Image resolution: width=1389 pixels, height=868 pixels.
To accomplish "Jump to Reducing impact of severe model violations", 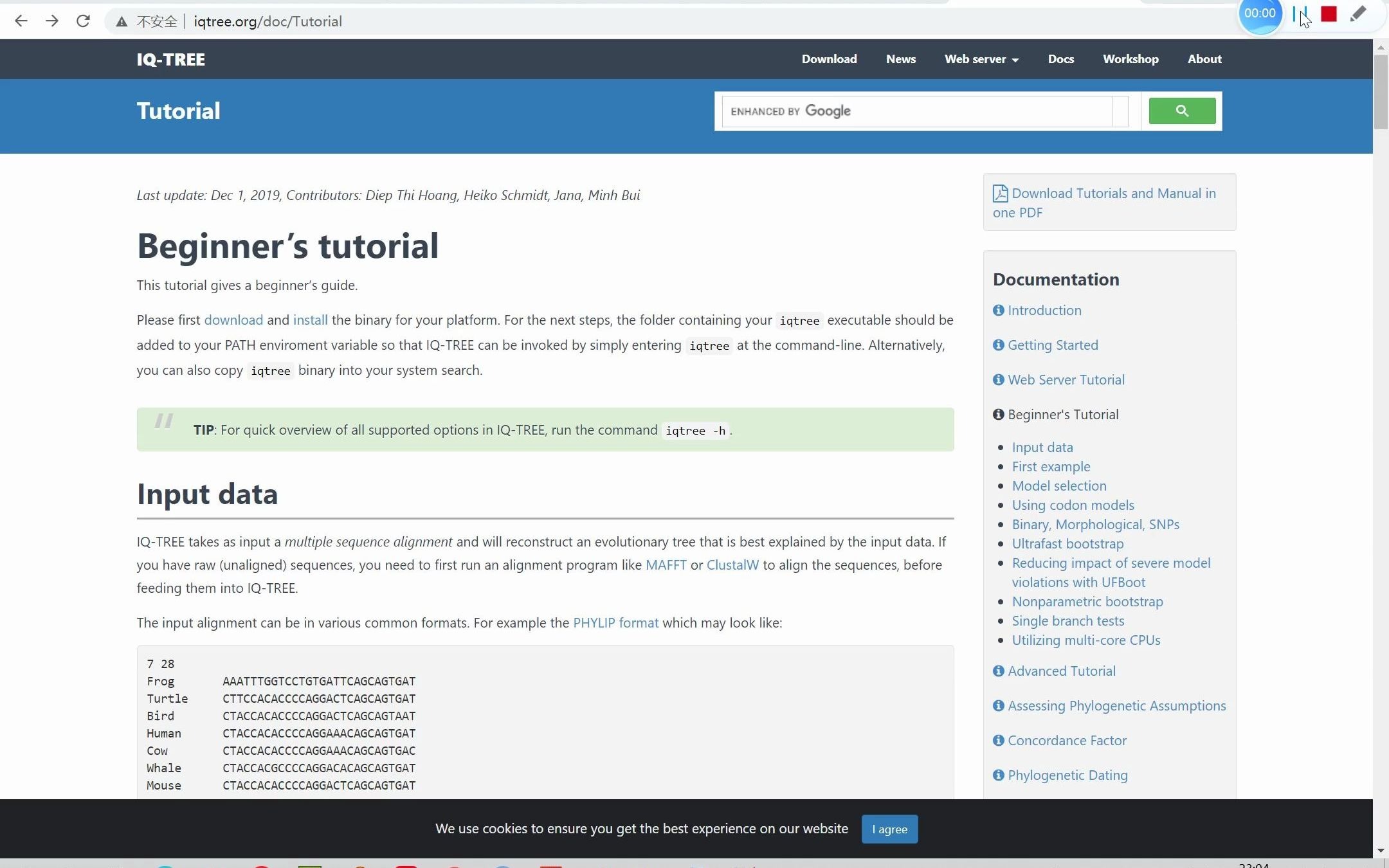I will (1111, 573).
